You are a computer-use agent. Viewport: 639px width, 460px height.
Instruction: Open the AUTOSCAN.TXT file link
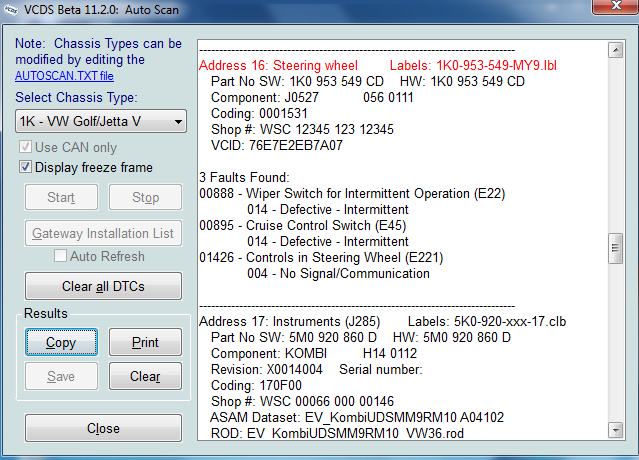(64, 76)
